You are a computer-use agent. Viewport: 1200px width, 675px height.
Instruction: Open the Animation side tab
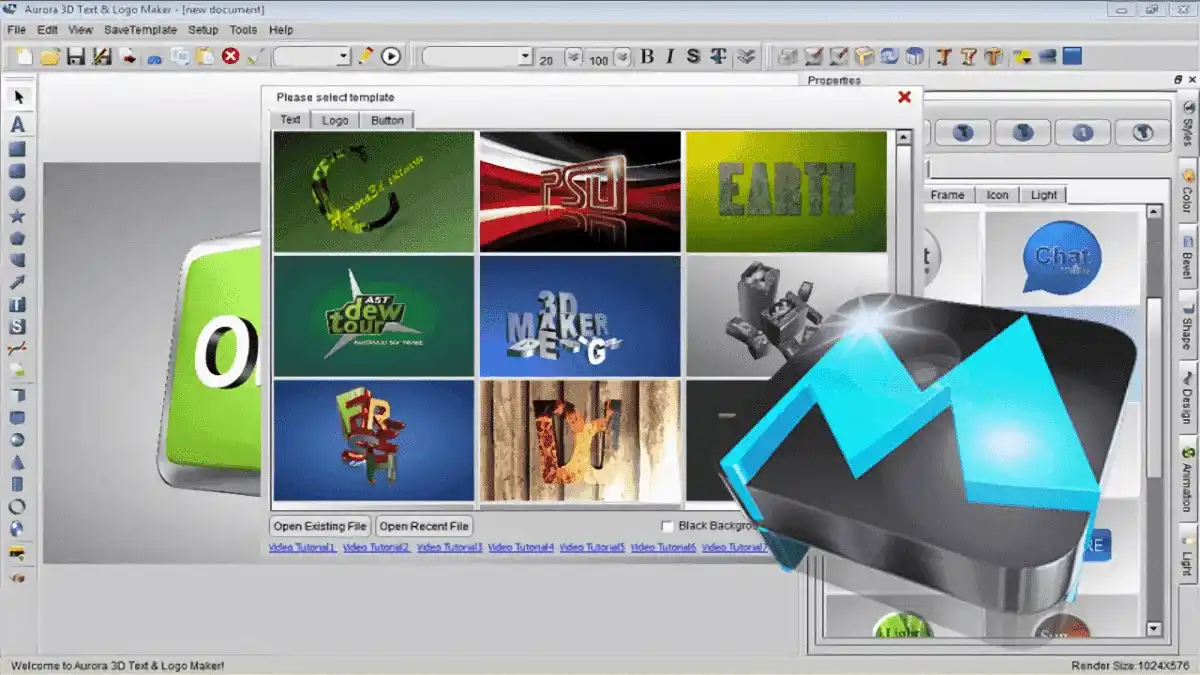pyautogui.click(x=1187, y=476)
